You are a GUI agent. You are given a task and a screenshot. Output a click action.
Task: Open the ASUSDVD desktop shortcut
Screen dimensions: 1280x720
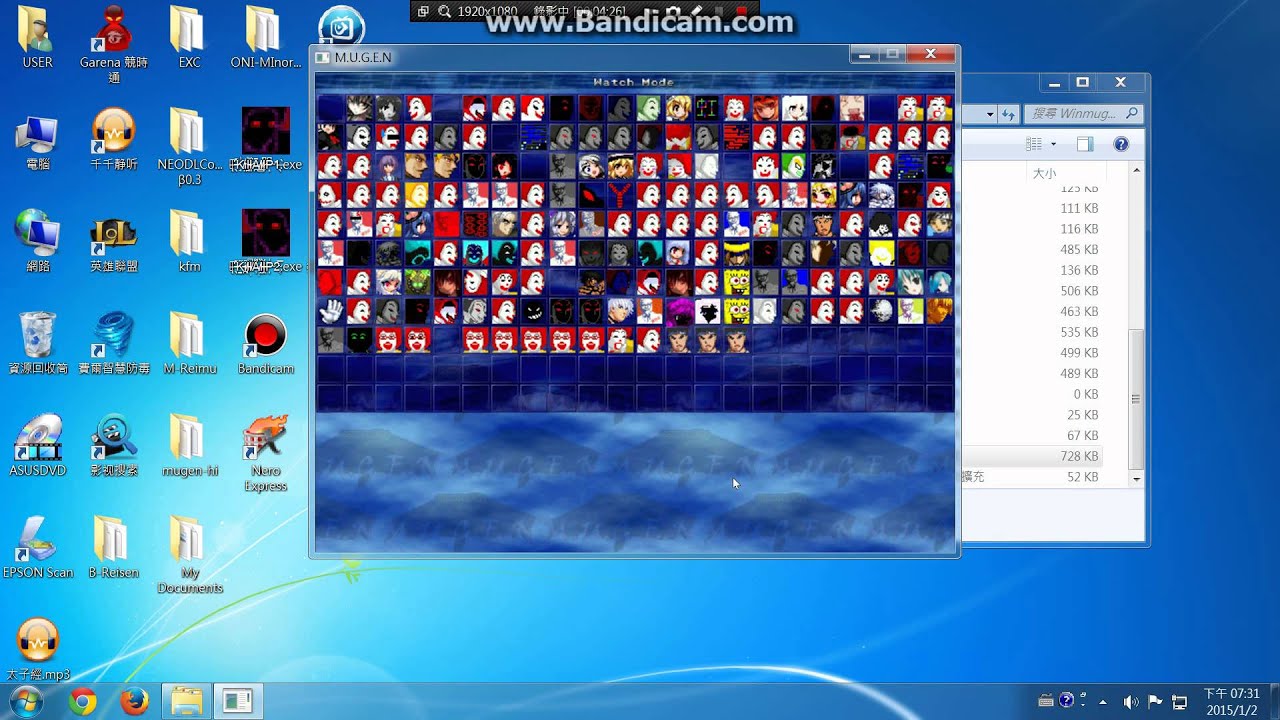click(38, 445)
